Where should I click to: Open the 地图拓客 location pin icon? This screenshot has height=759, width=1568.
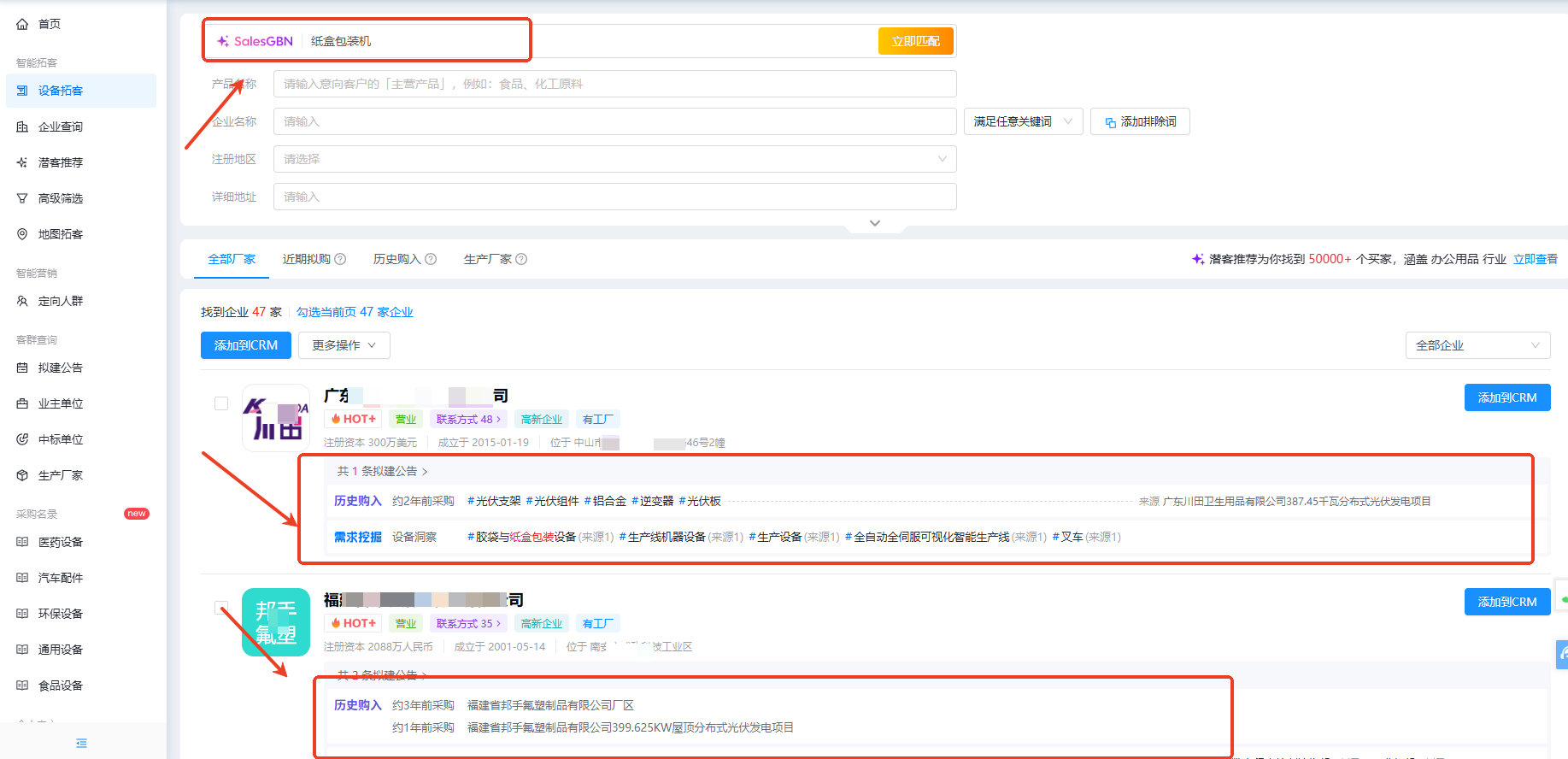click(22, 234)
